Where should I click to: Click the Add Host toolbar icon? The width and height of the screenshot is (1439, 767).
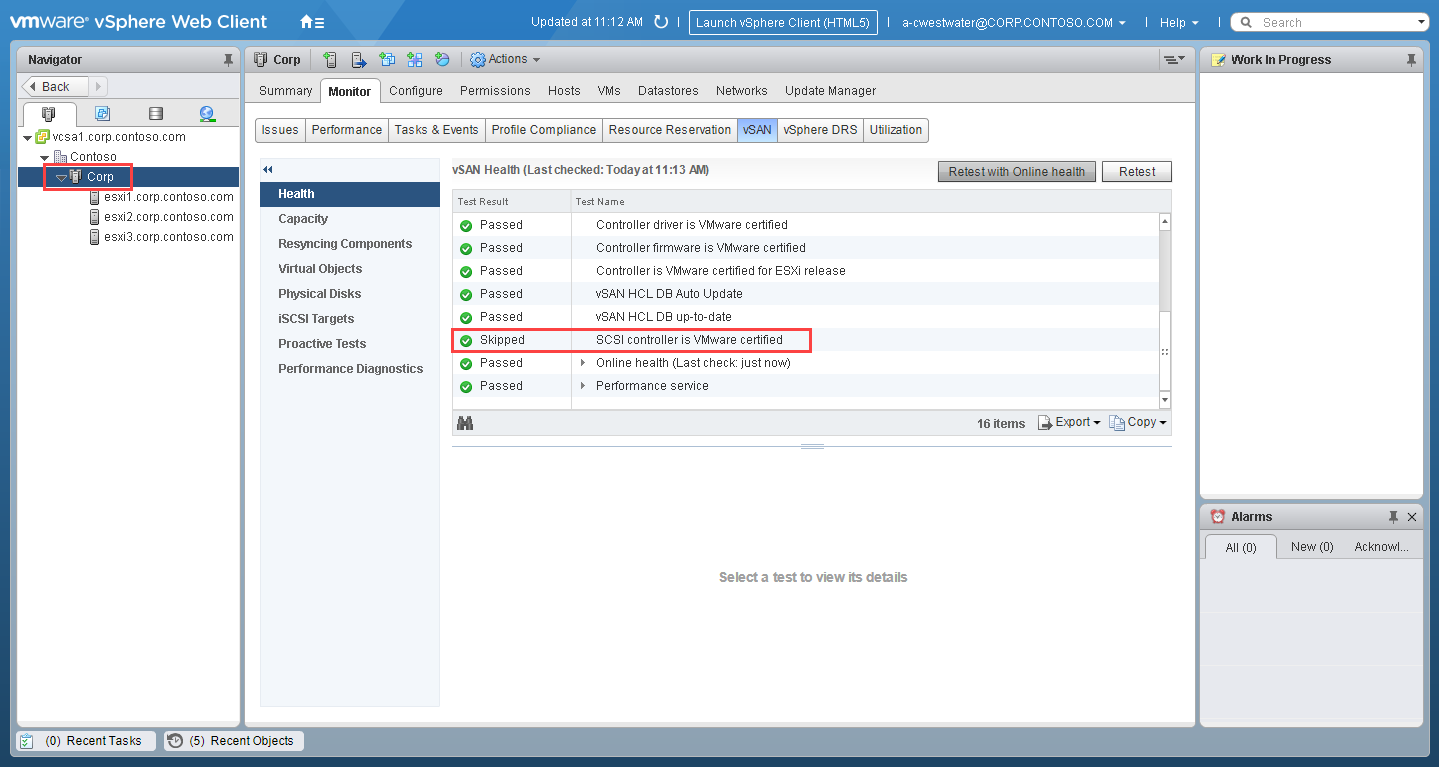tap(330, 60)
